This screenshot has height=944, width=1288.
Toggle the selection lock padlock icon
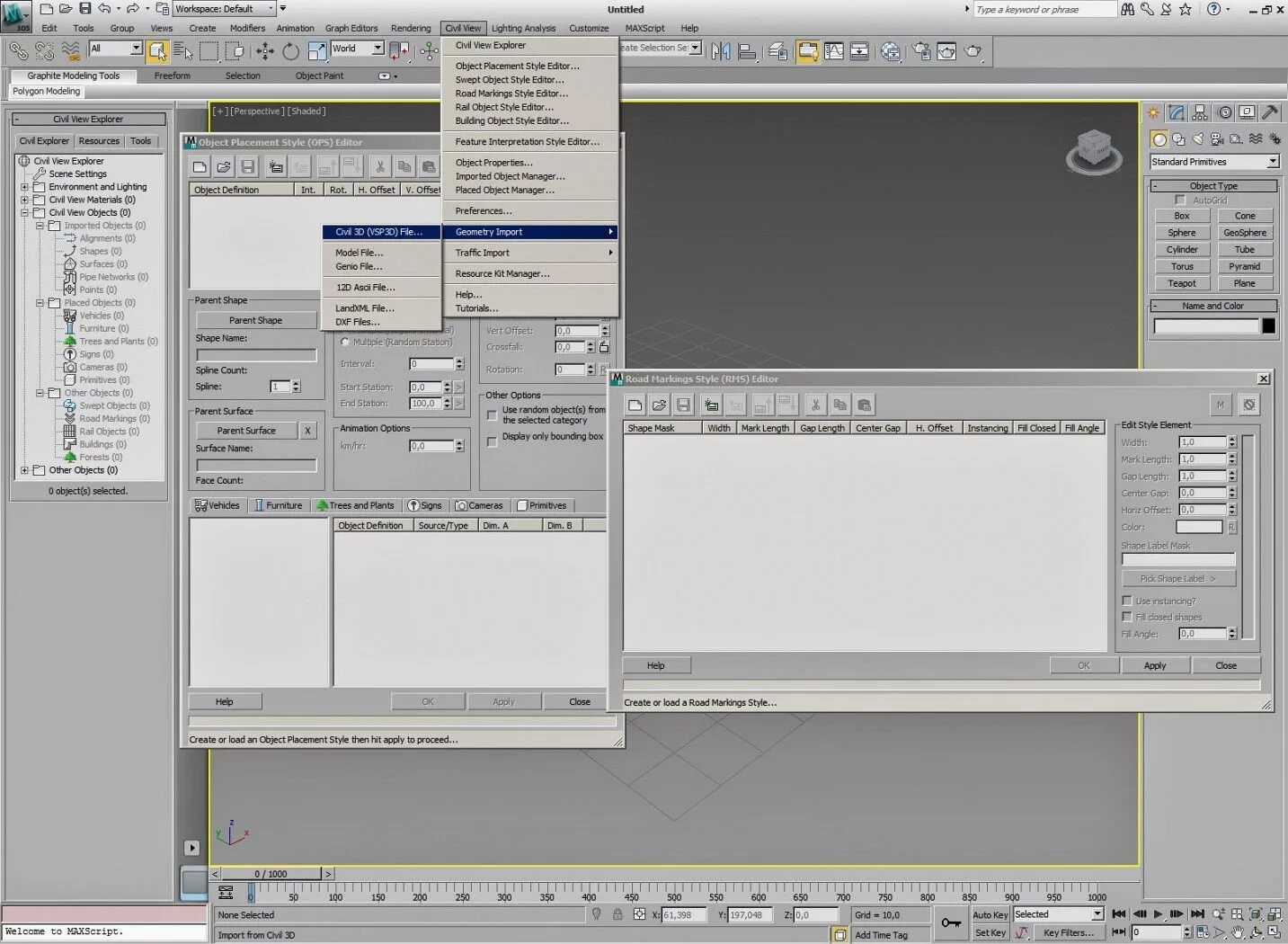[x=617, y=914]
